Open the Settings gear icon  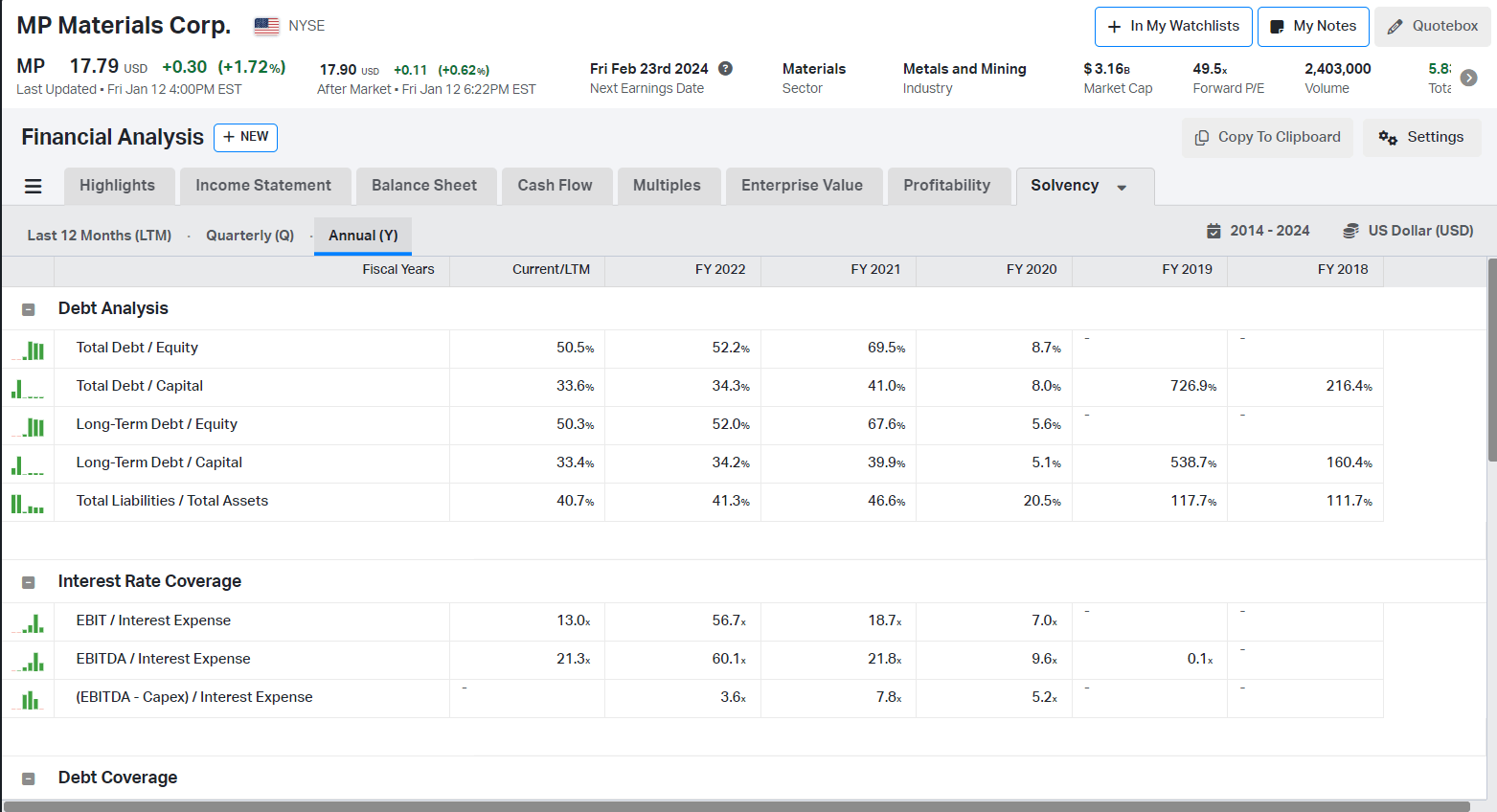pyautogui.click(x=1390, y=137)
